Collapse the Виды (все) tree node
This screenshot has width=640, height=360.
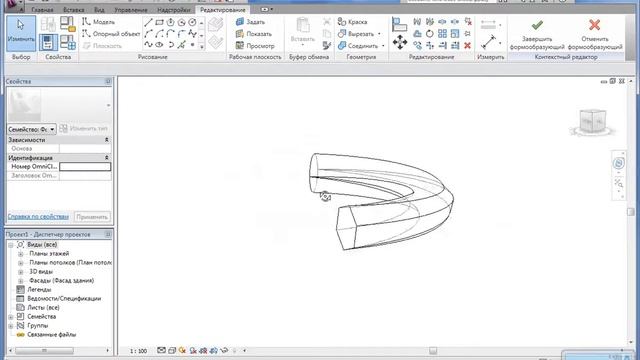[11, 245]
